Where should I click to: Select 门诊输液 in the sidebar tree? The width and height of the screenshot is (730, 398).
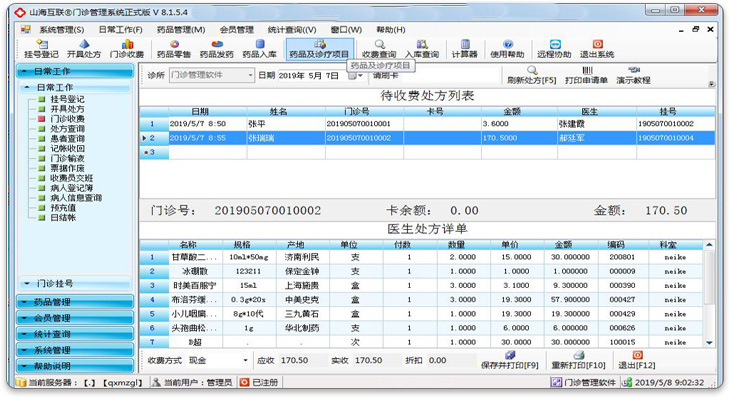68,158
